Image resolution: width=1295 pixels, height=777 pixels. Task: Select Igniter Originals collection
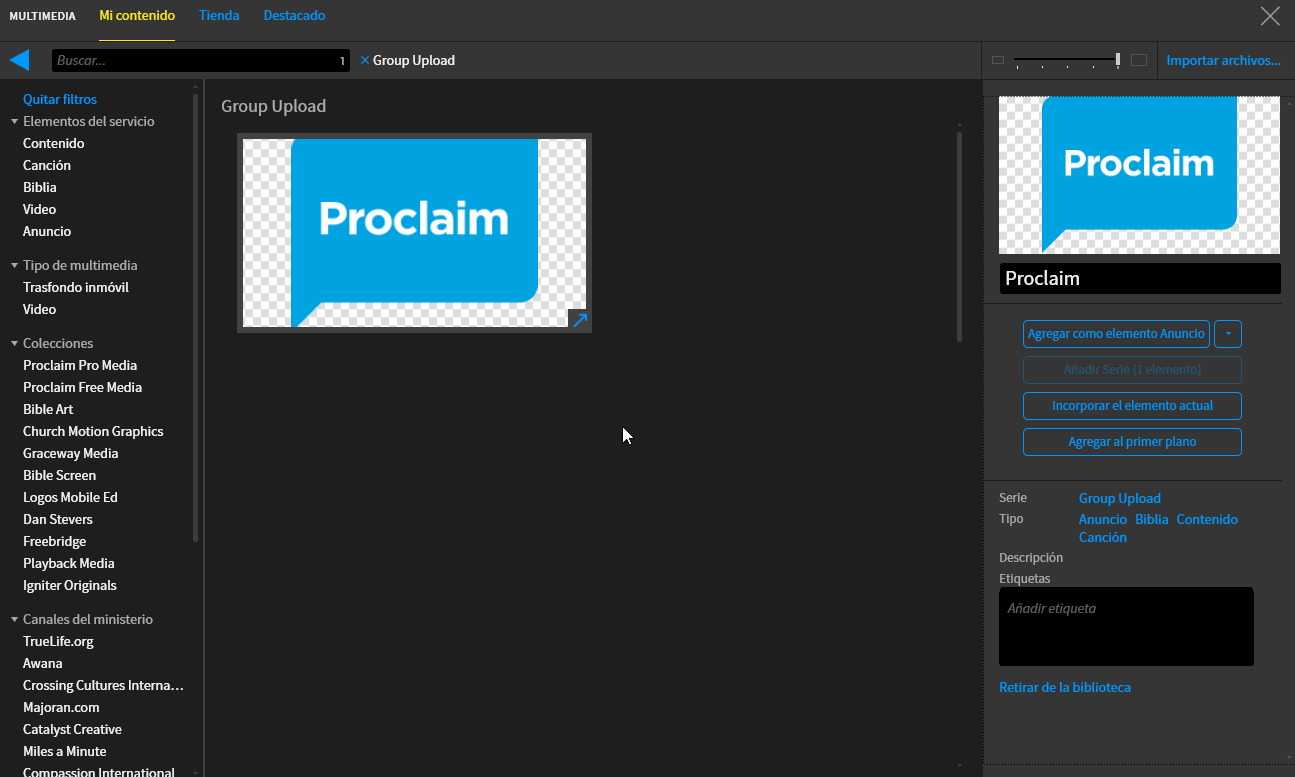70,585
